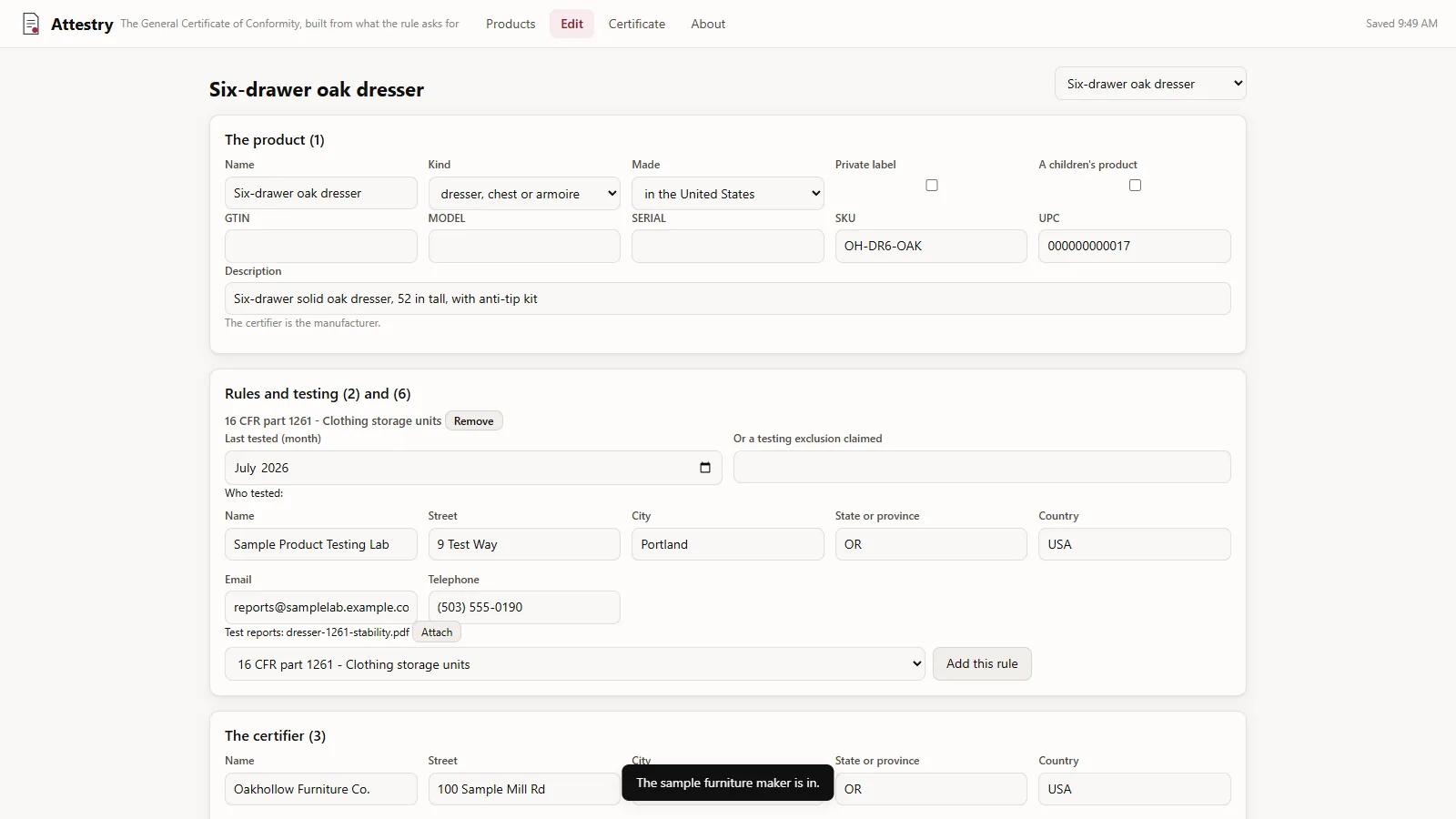Click the Street field containing 9 Test Way
This screenshot has width=1456, height=819.
524,544
